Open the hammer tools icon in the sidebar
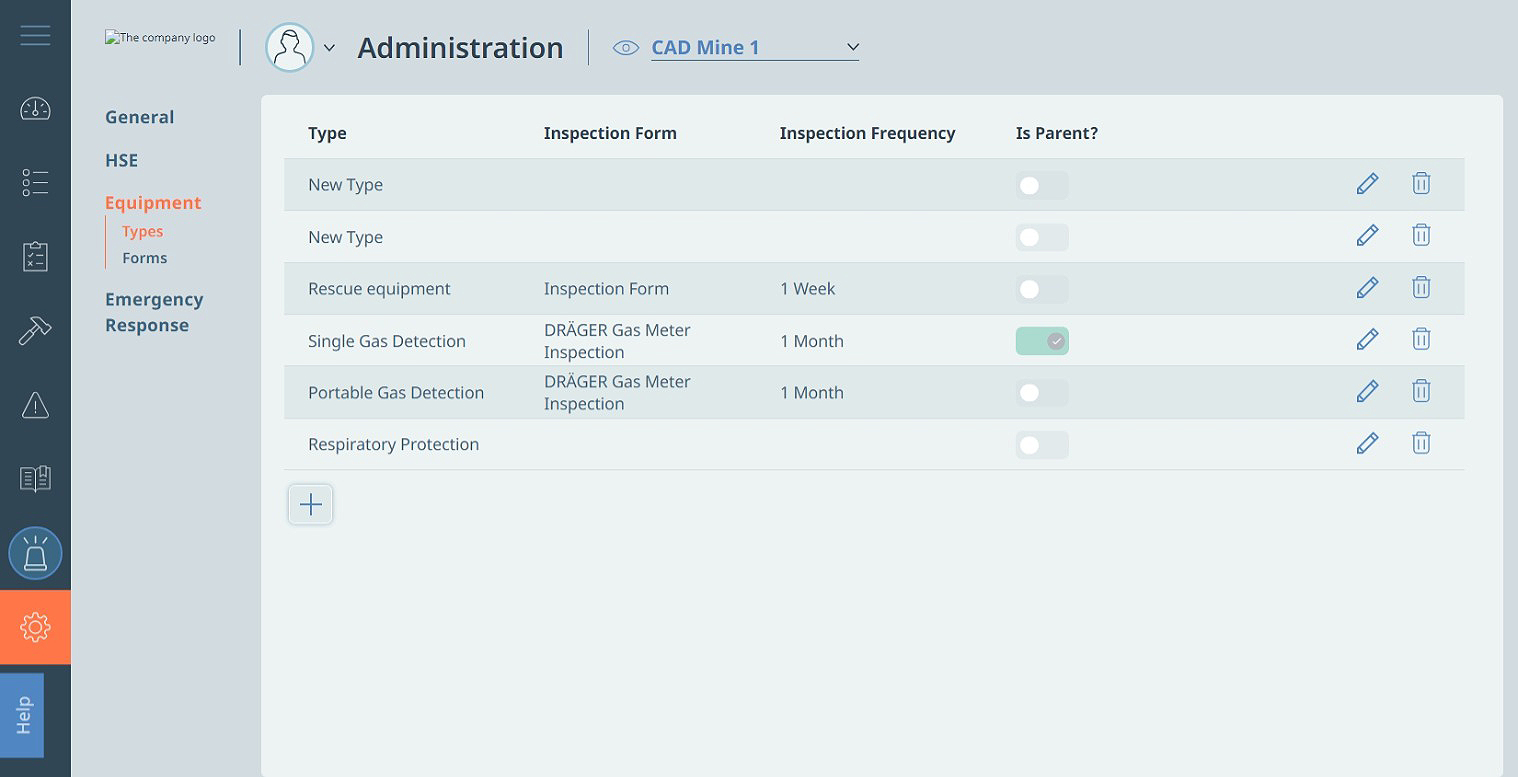 pos(35,330)
